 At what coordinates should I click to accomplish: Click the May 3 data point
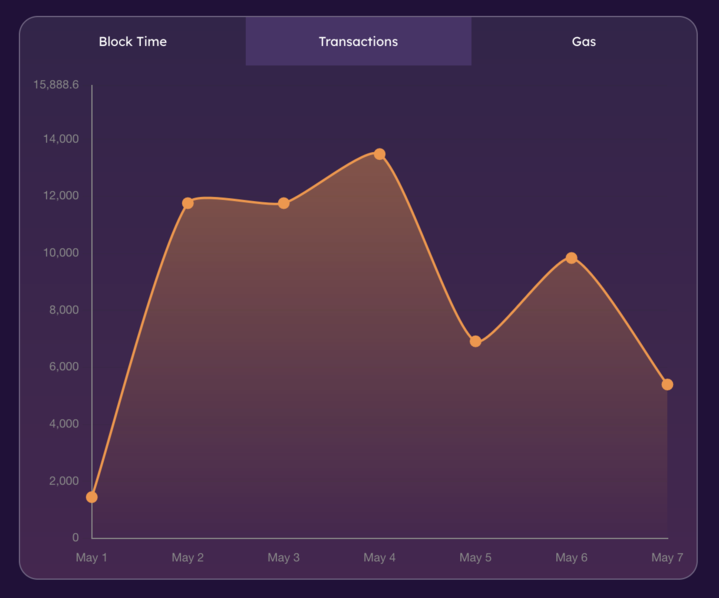click(284, 203)
